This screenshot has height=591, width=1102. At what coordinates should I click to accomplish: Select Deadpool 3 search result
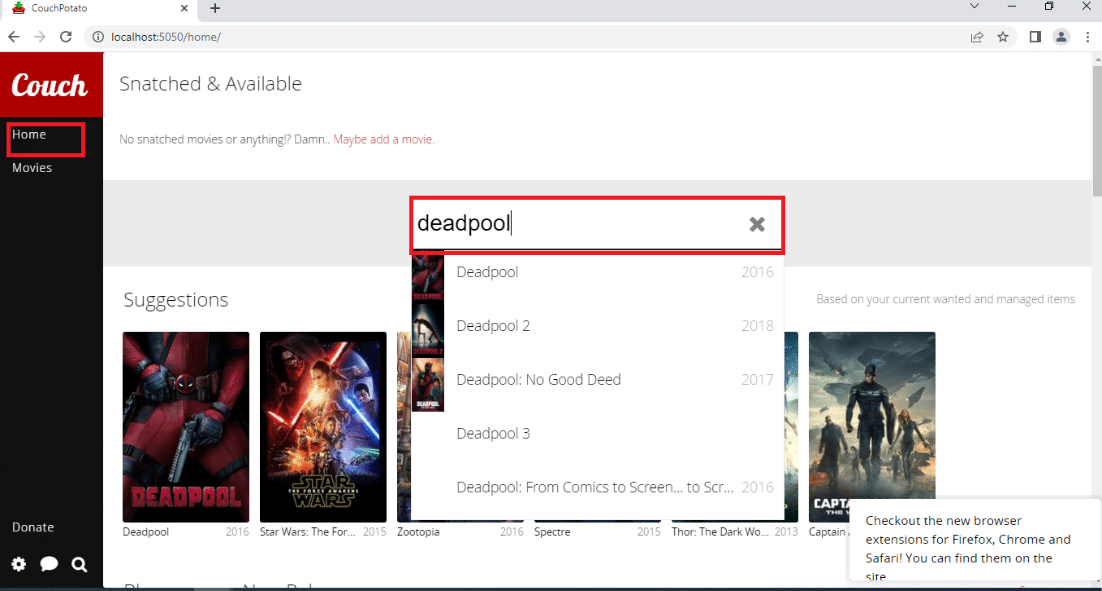[597, 434]
